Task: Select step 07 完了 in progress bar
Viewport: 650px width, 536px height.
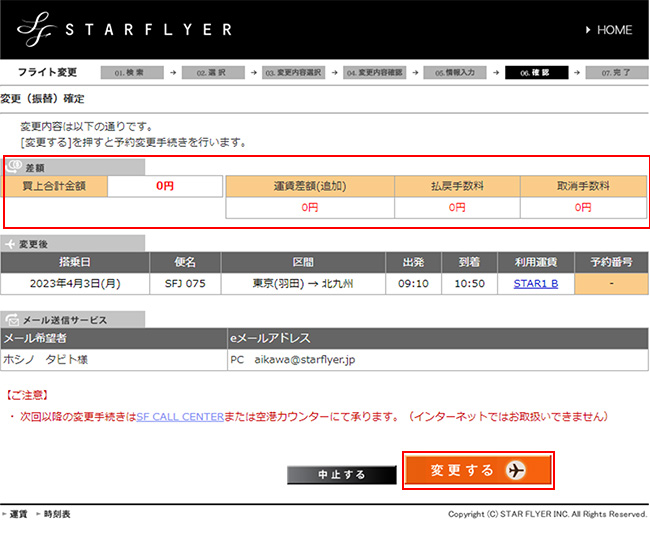Action: point(616,73)
